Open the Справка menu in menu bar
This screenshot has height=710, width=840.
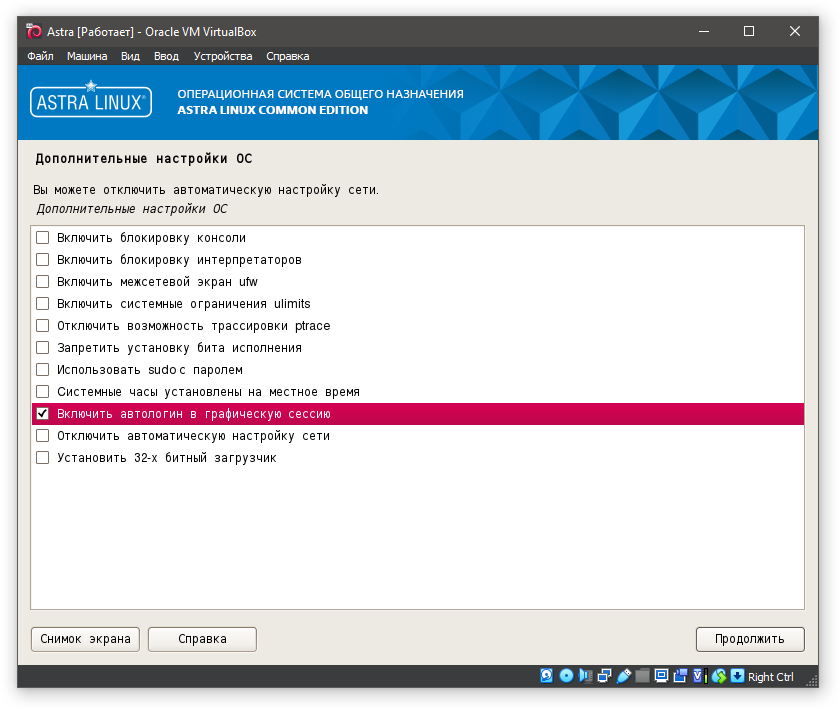coord(288,56)
